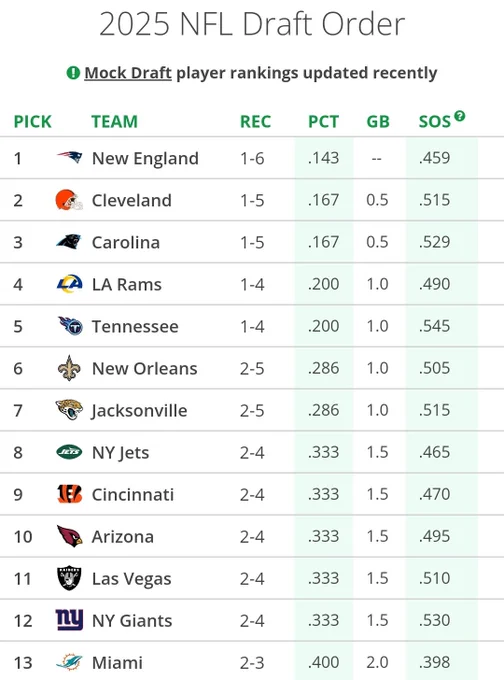The width and height of the screenshot is (504, 680).
Task: Click the Cleveland Browns helmet logo
Action: point(69,200)
